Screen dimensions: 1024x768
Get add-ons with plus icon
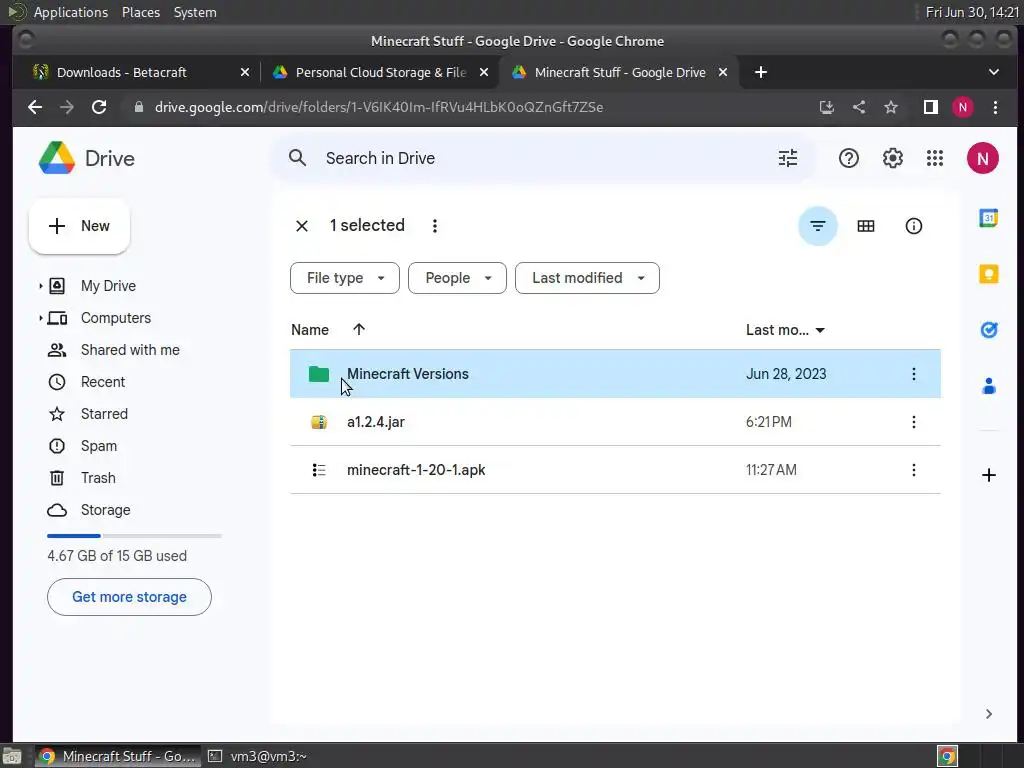988,475
